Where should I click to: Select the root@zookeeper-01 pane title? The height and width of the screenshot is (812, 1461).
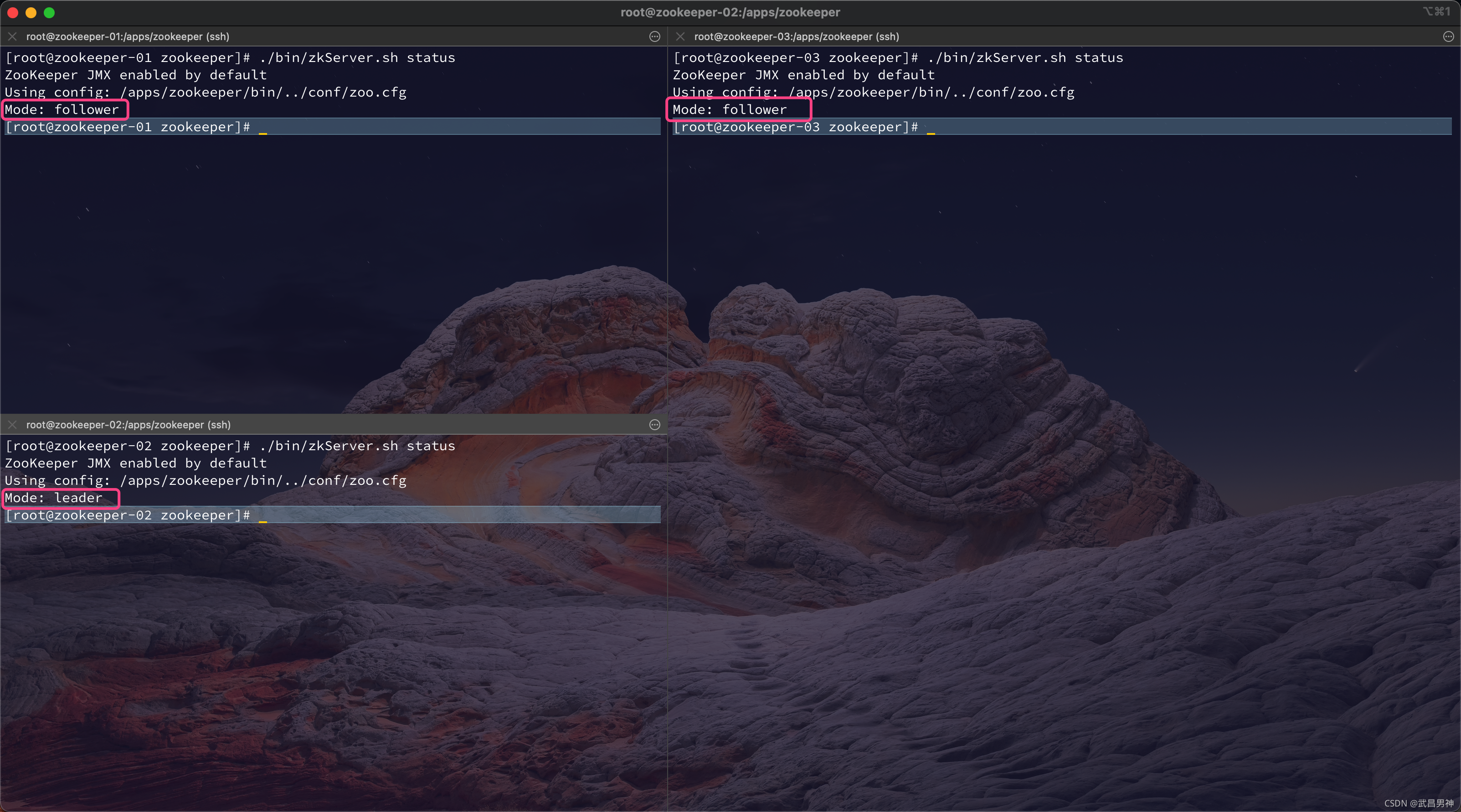(x=128, y=36)
